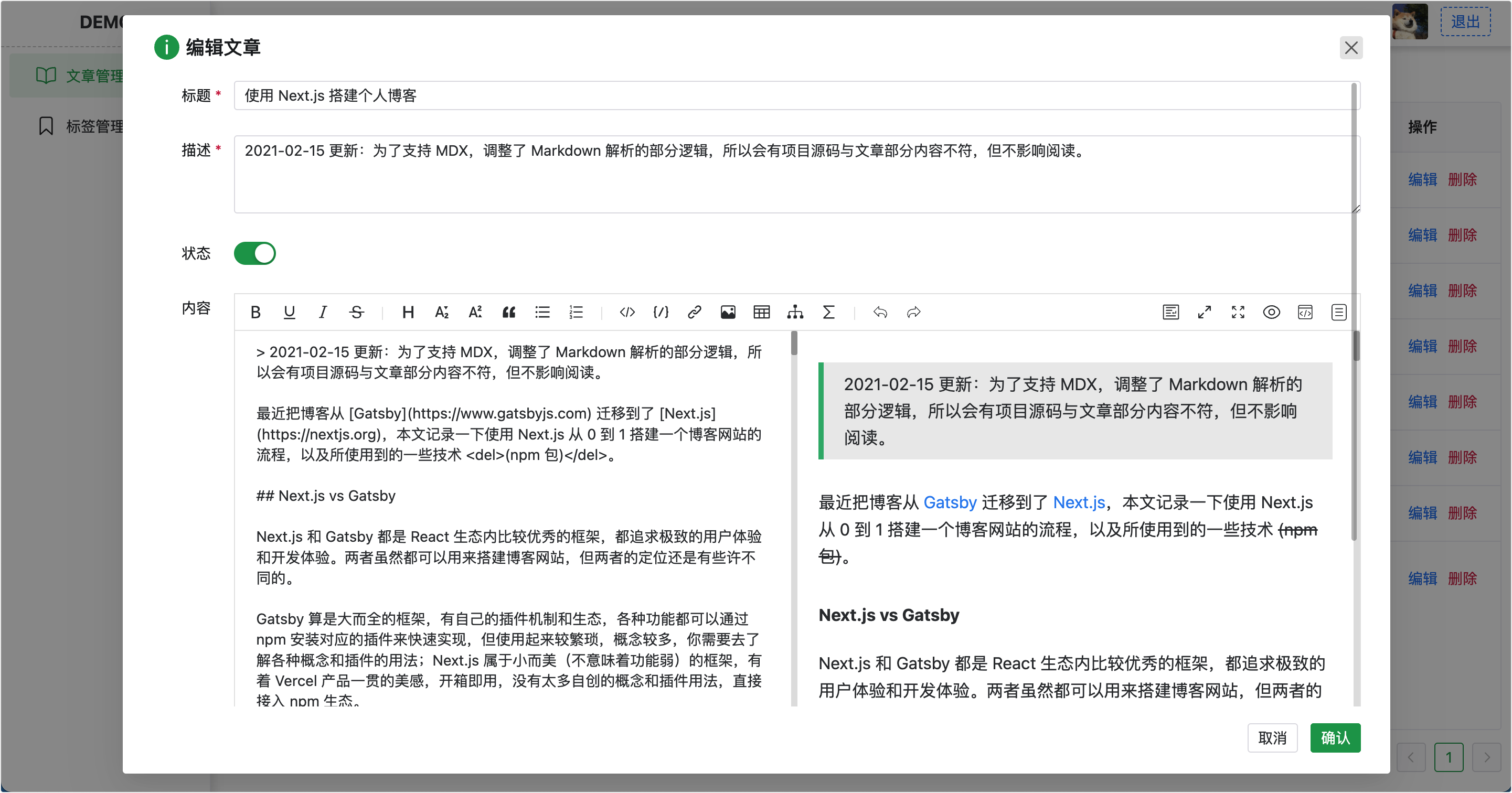Image resolution: width=1512 pixels, height=793 pixels.
Task: Insert inline code with code icon
Action: coord(627,312)
